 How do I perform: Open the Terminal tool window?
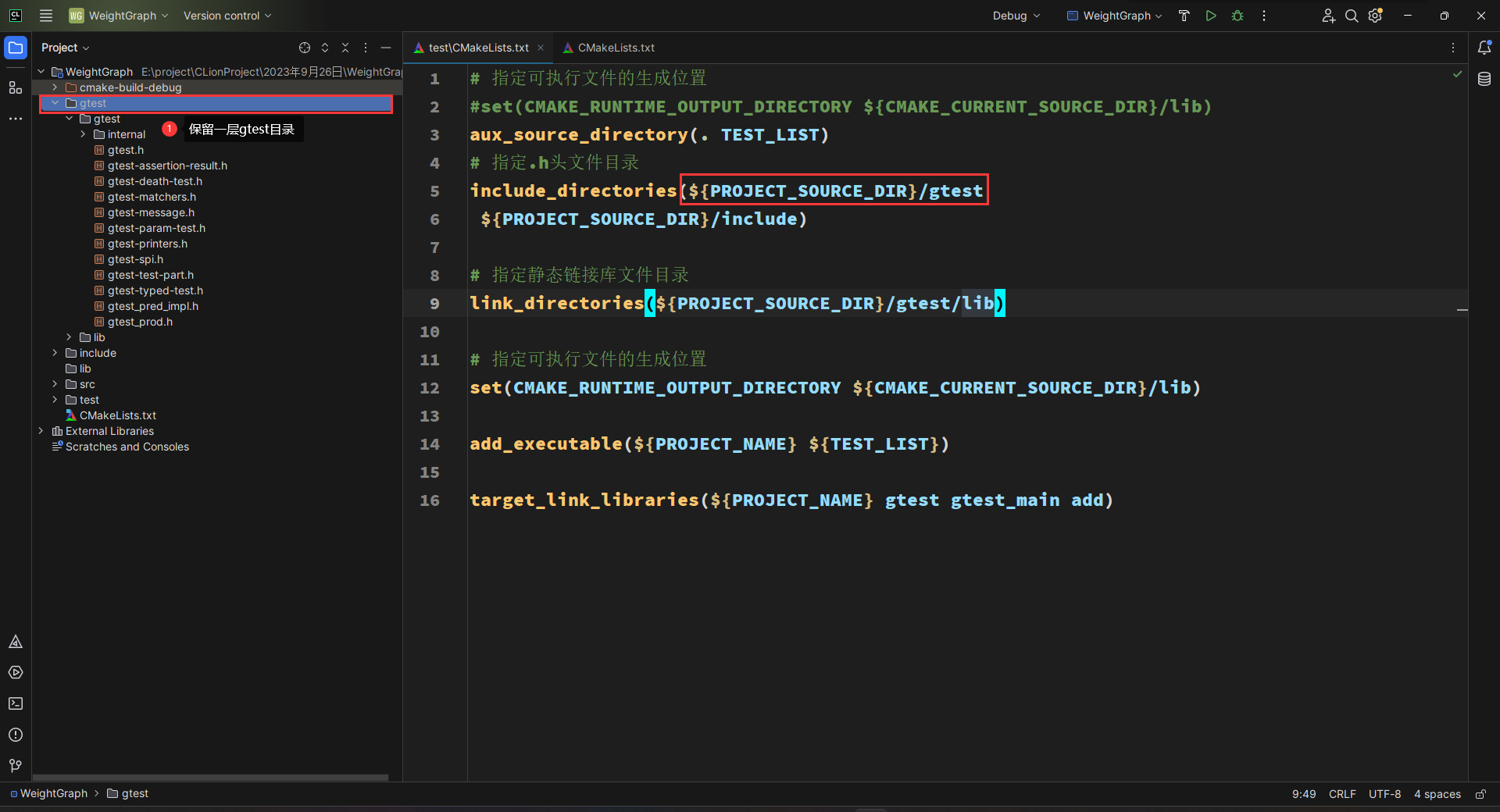click(x=16, y=703)
